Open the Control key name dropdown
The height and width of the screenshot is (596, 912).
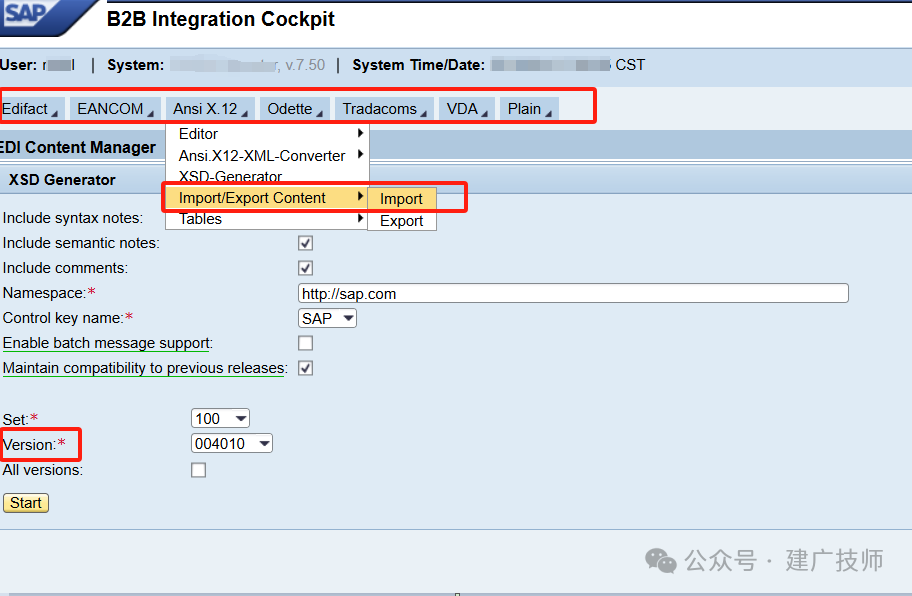click(327, 319)
